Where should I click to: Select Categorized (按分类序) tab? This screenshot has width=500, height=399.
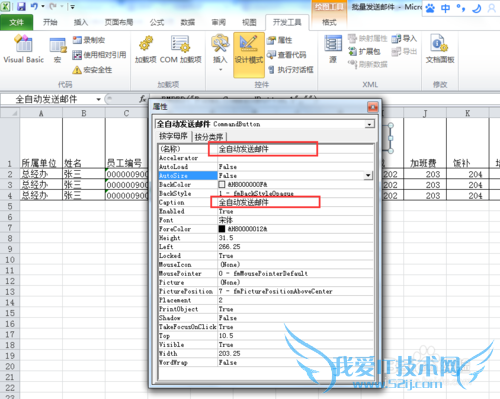209,137
